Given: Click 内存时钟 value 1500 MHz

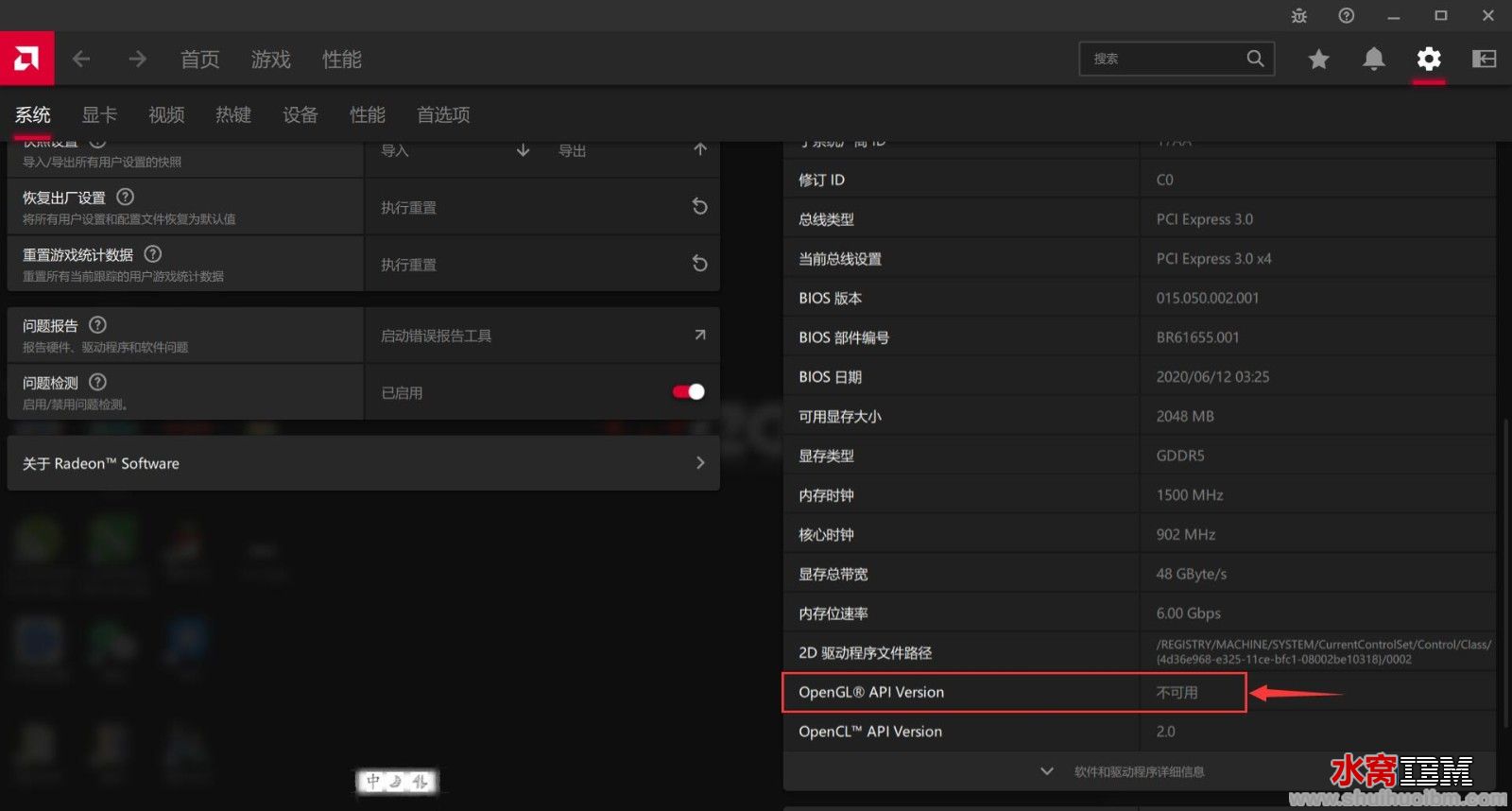Looking at the screenshot, I should (x=1190, y=495).
